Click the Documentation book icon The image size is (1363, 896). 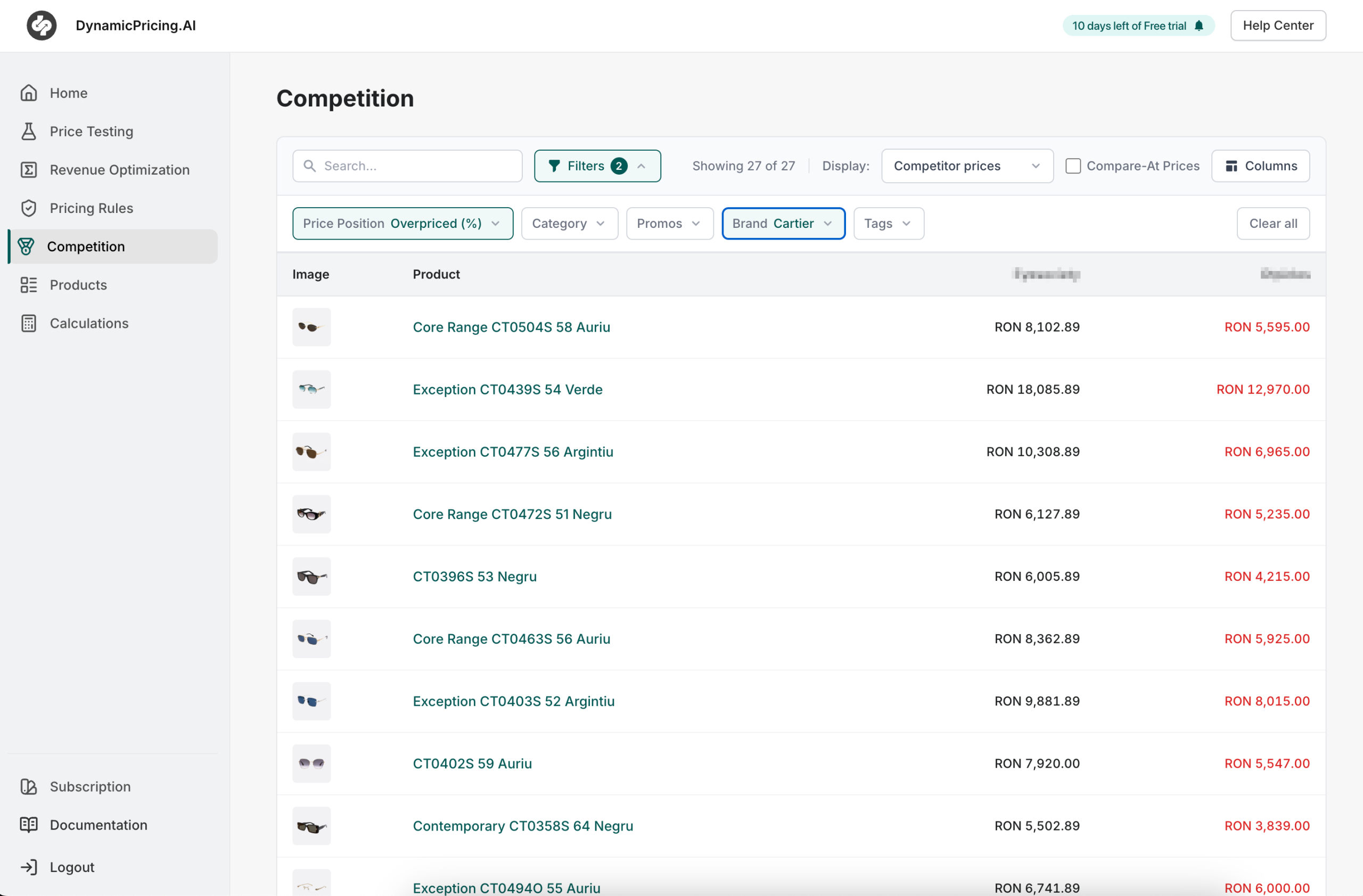[x=29, y=825]
